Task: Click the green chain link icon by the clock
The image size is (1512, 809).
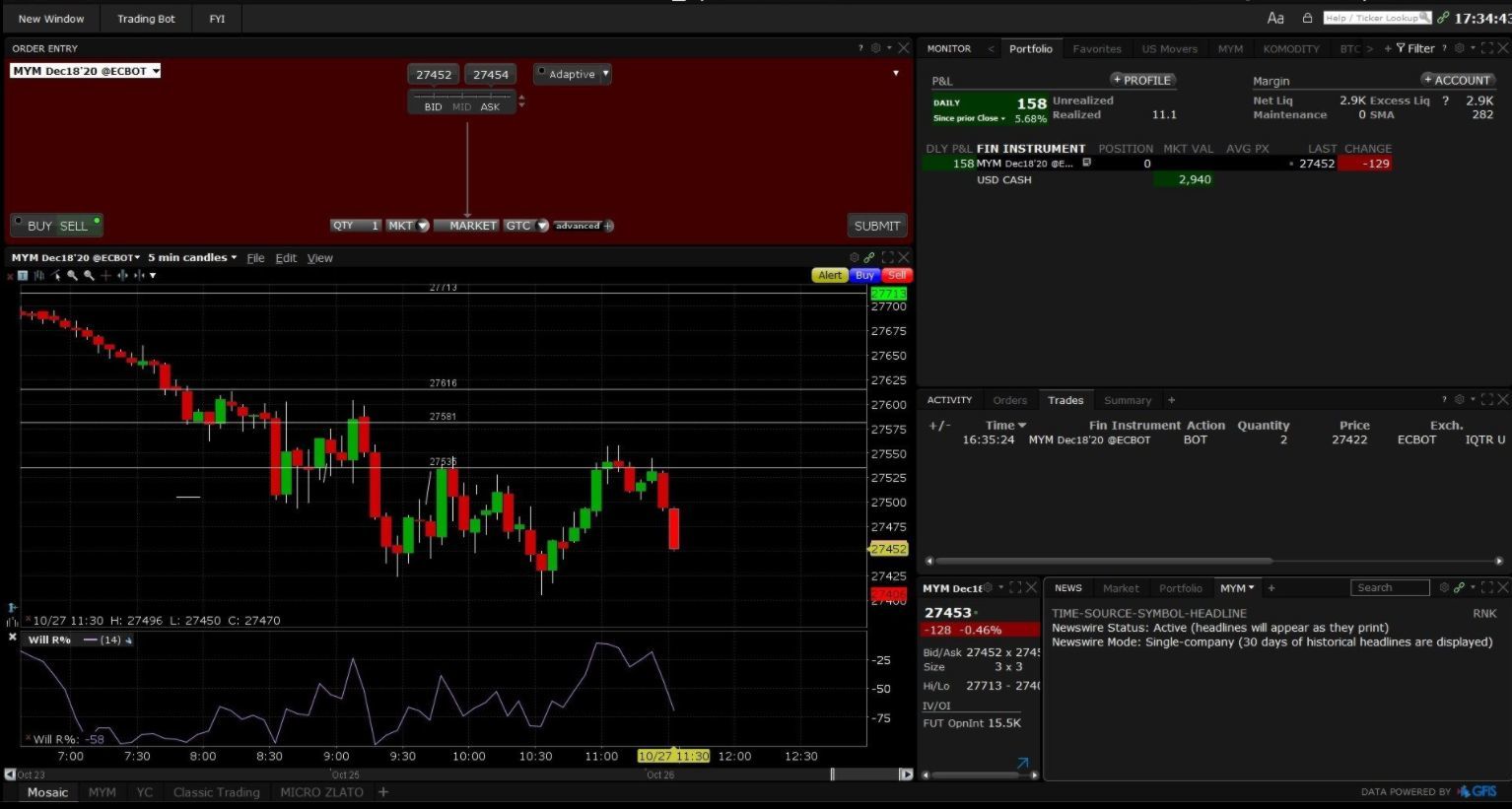Action: [x=1443, y=18]
